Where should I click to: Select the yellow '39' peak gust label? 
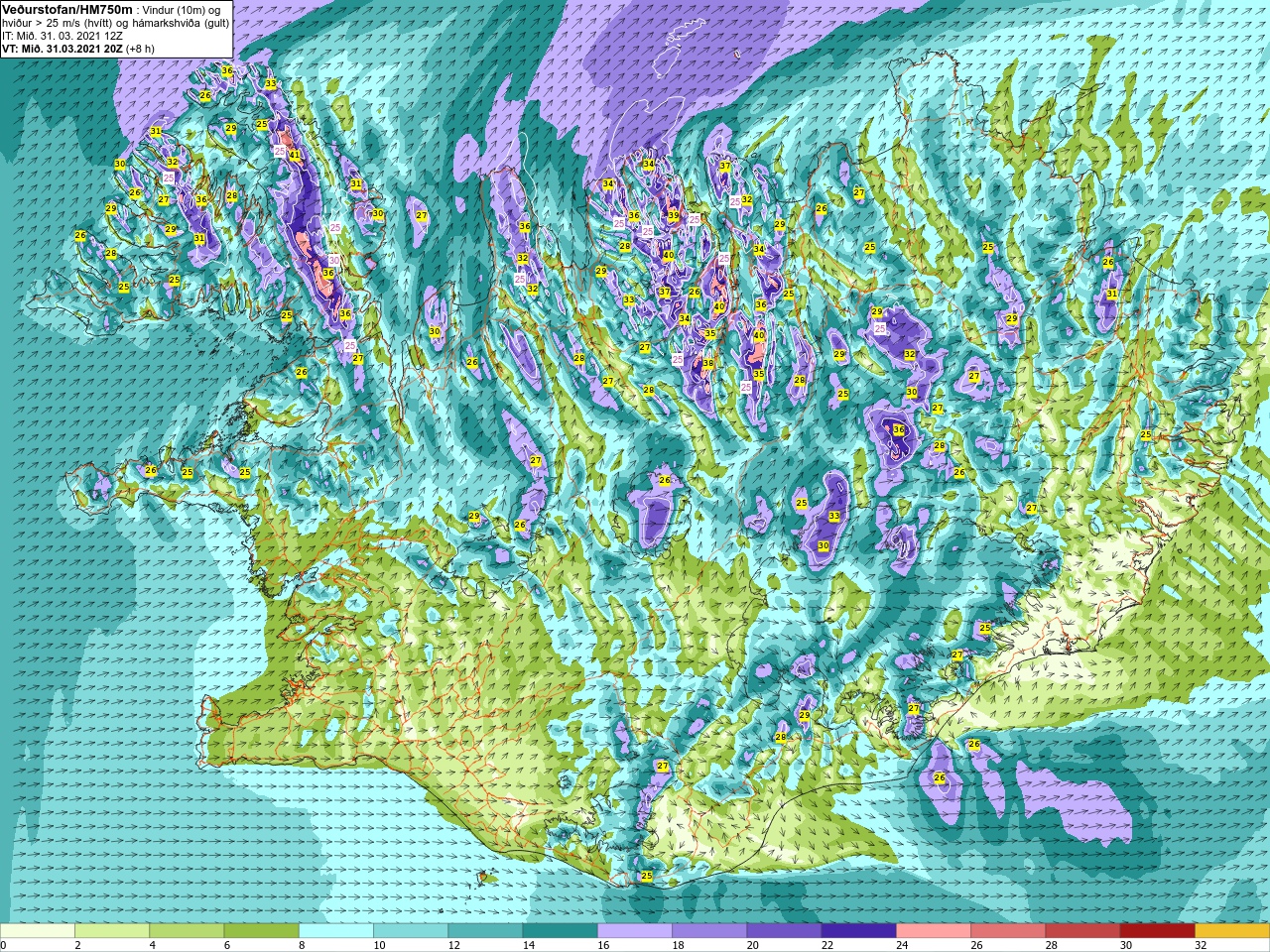[x=674, y=215]
